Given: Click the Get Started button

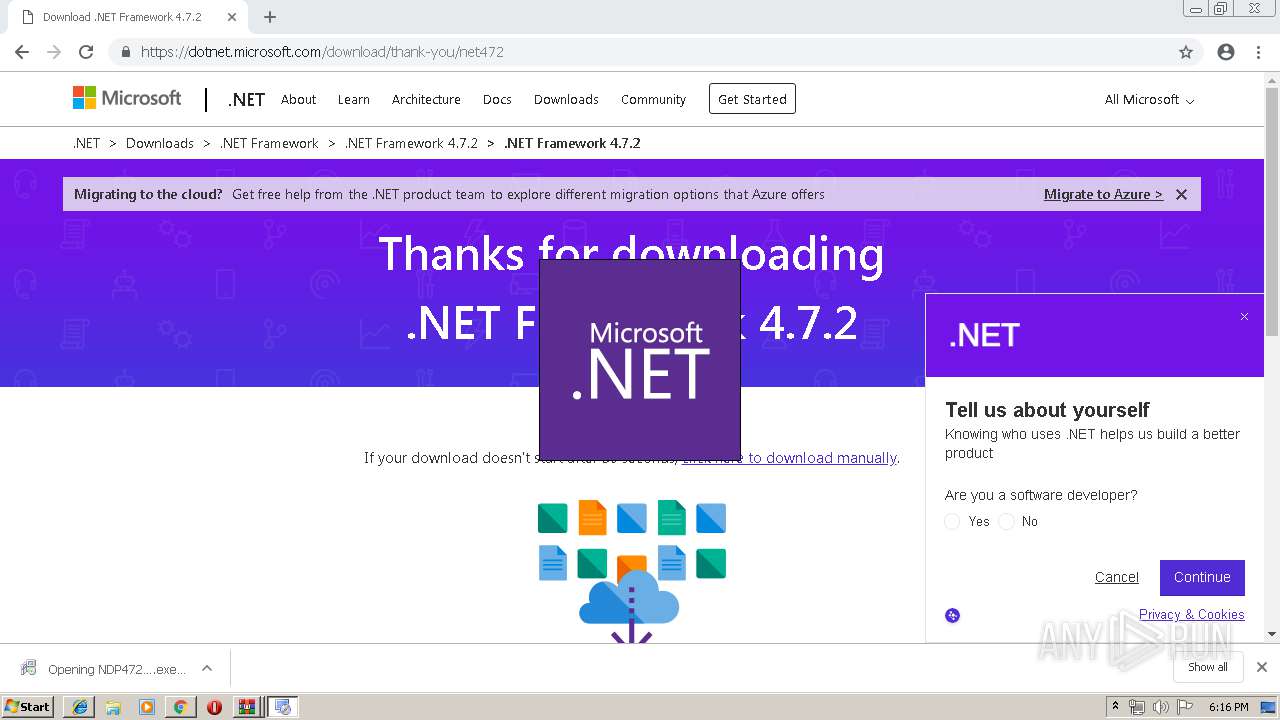Looking at the screenshot, I should click(x=752, y=99).
